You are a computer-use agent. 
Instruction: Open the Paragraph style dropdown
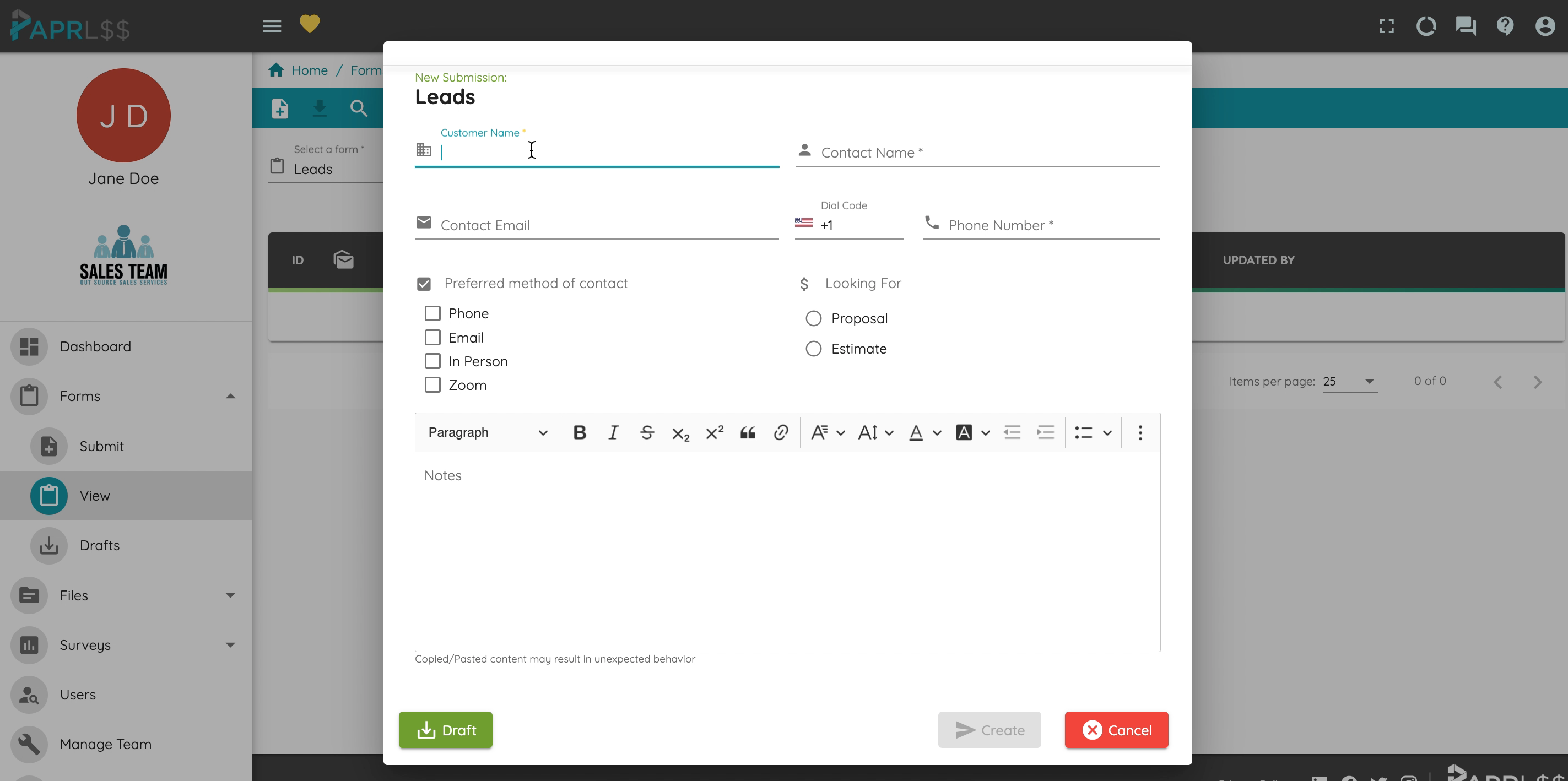[488, 432]
